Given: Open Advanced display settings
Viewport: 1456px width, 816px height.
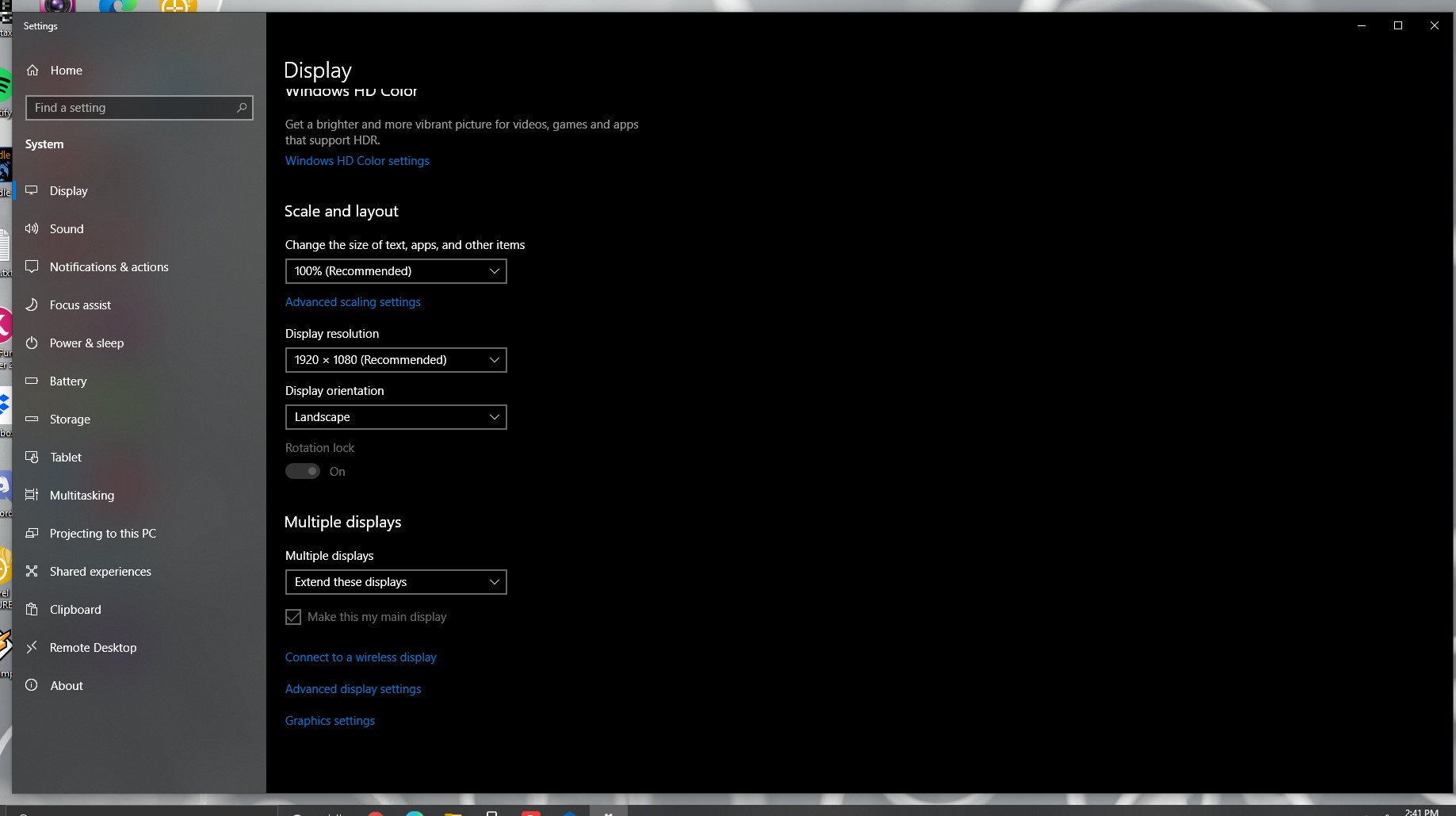Looking at the screenshot, I should (353, 688).
